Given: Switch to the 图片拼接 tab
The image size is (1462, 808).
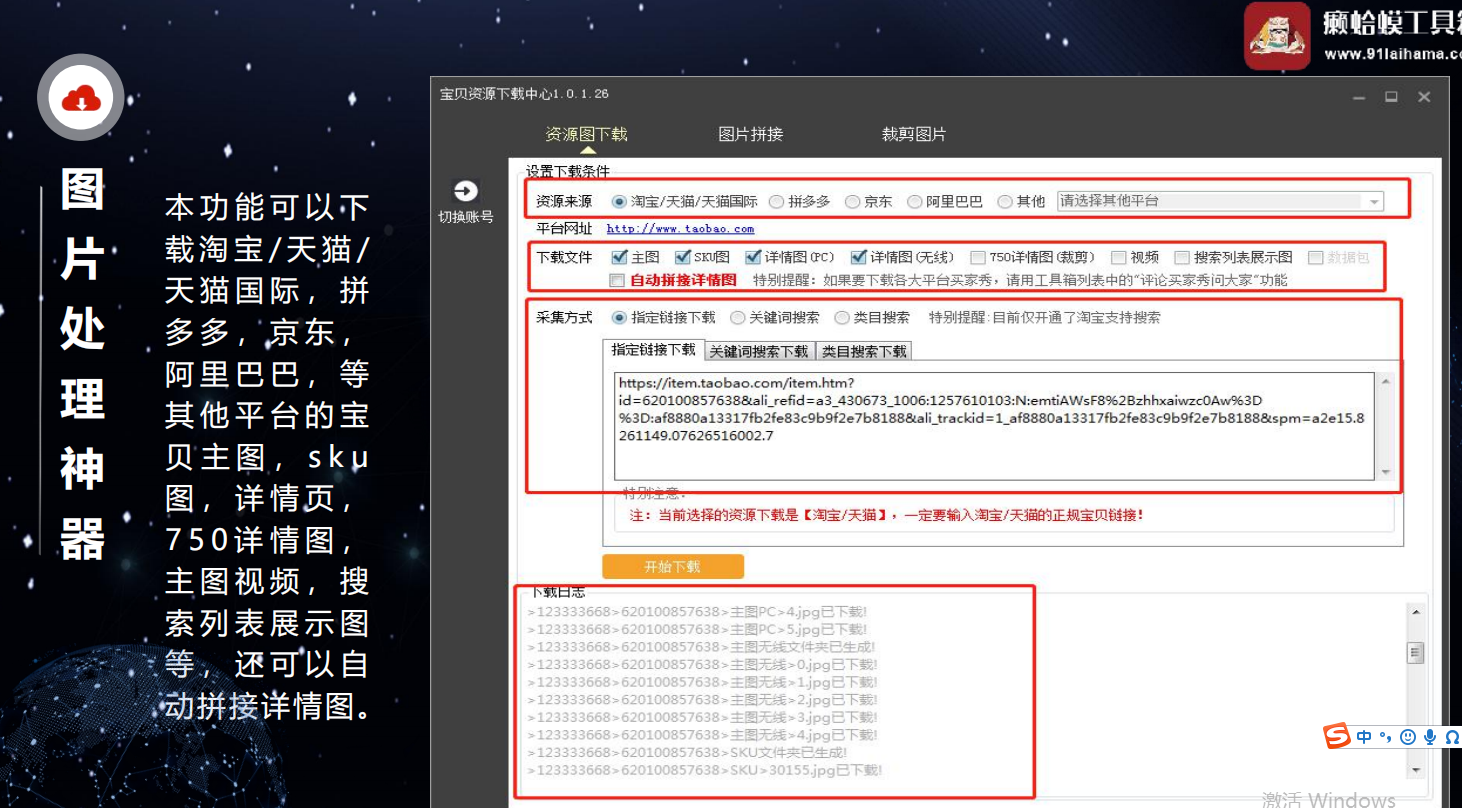Looking at the screenshot, I should [x=750, y=134].
